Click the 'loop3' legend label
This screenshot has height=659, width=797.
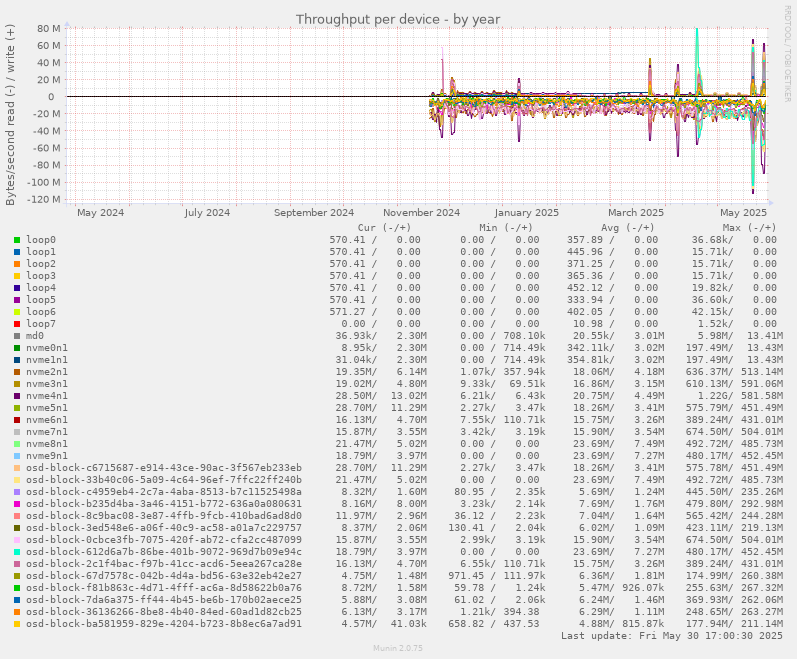(41, 276)
